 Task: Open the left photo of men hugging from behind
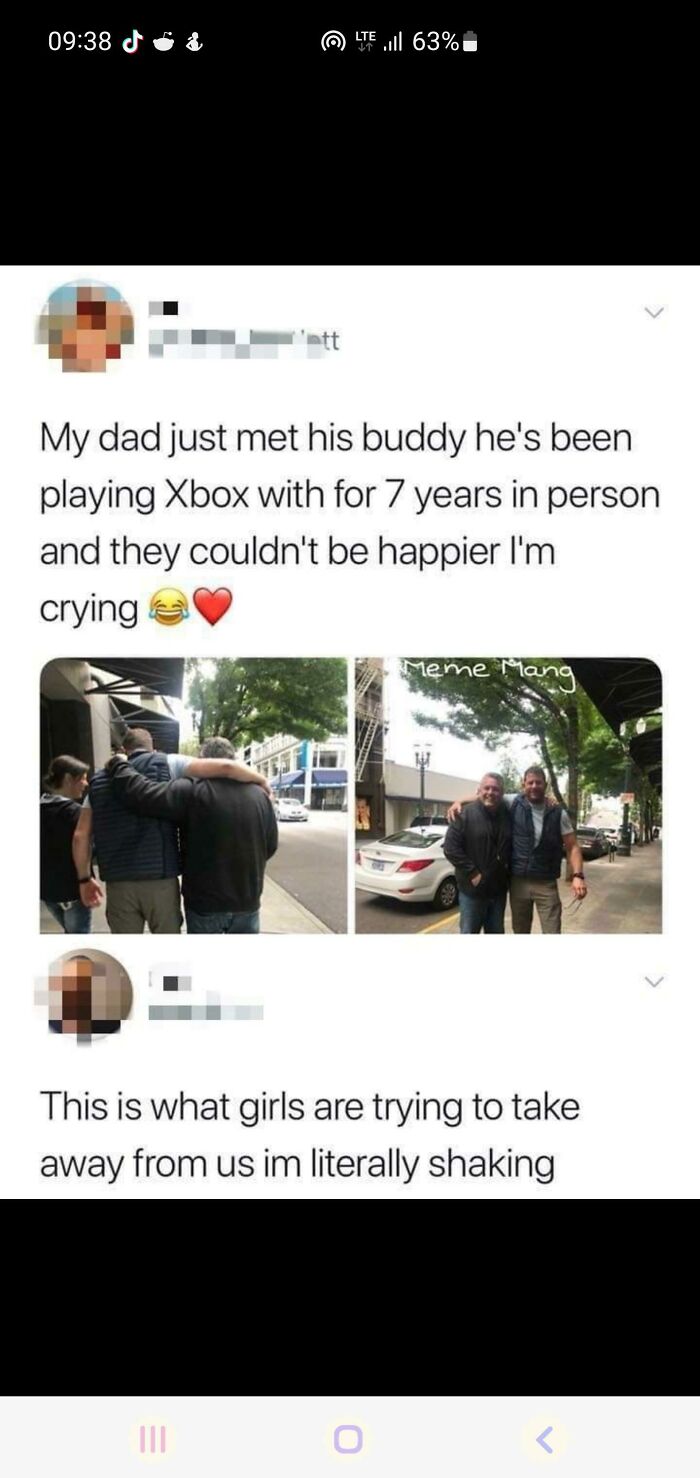[x=193, y=795]
